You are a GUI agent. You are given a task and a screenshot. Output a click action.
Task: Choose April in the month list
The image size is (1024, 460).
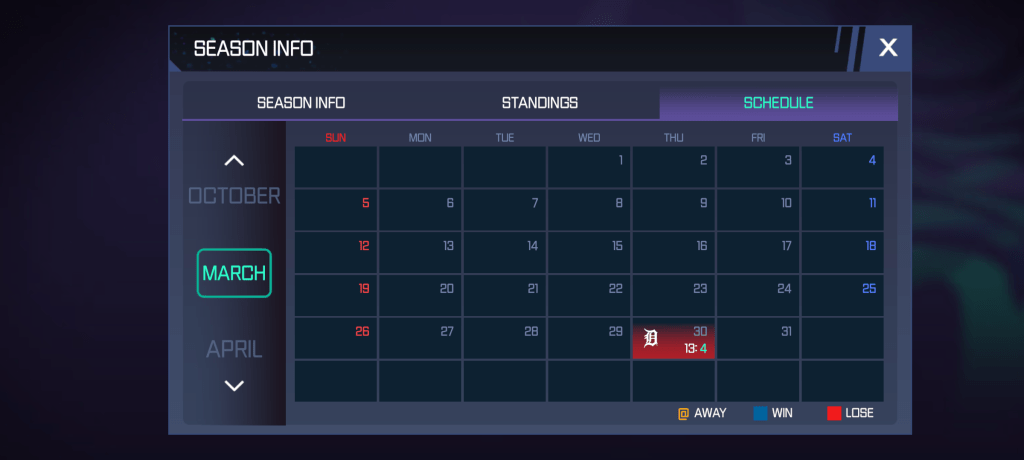click(234, 349)
